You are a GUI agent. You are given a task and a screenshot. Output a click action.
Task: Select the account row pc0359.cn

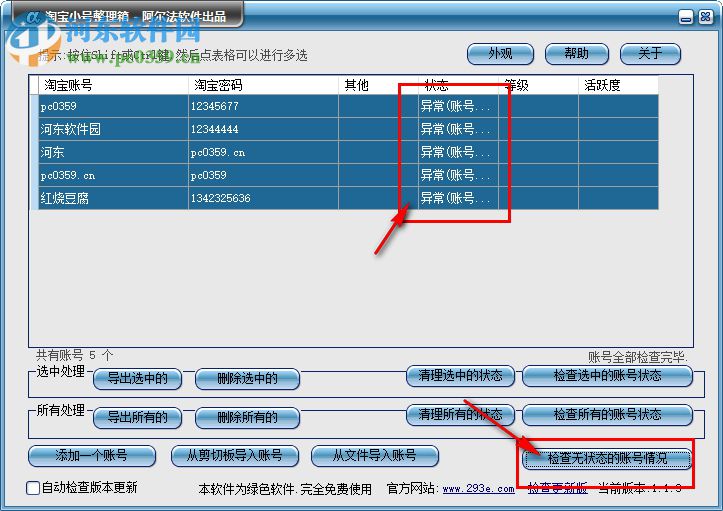tap(348, 176)
